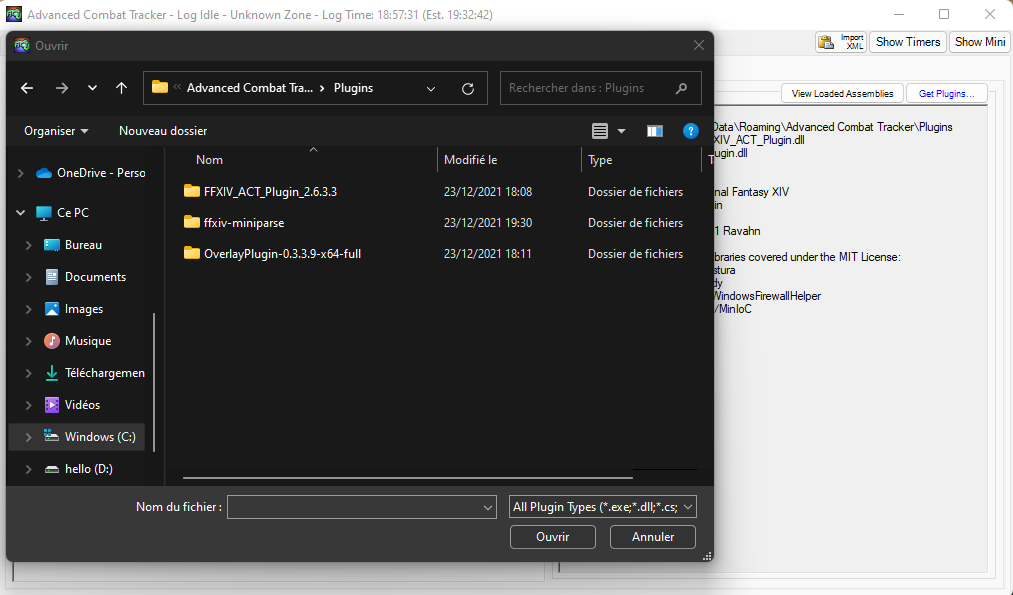Select the FFXIV_ACT_Plugin_2.6.3.3 folder icon
Image resolution: width=1013 pixels, height=595 pixels.
(x=192, y=191)
